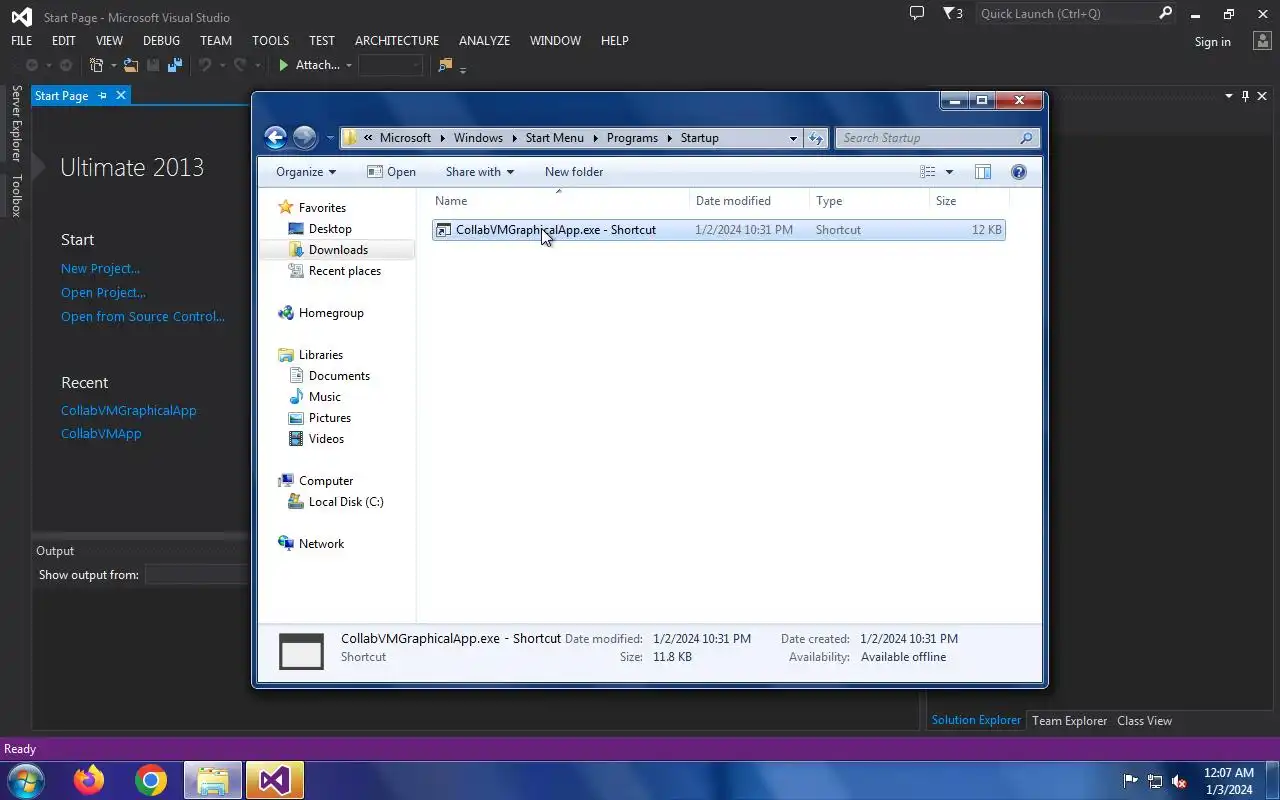The height and width of the screenshot is (800, 1280).
Task: Open the Share with menu
Action: pos(479,172)
